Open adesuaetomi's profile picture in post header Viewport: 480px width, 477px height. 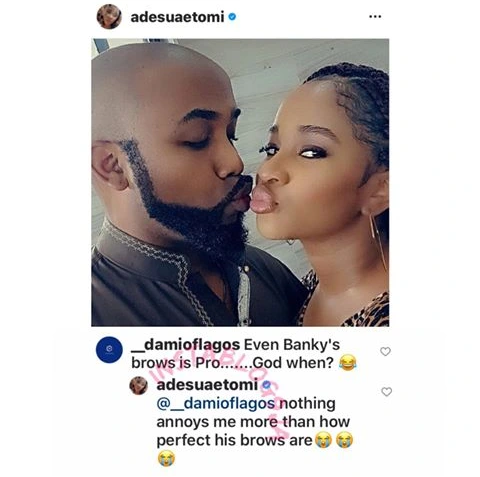tap(109, 17)
